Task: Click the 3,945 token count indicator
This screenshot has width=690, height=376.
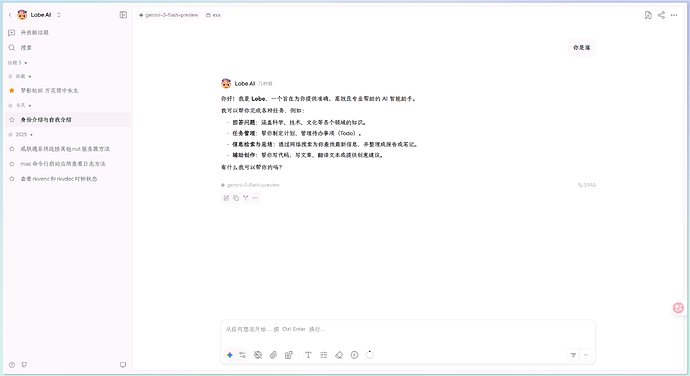Action: (x=587, y=185)
